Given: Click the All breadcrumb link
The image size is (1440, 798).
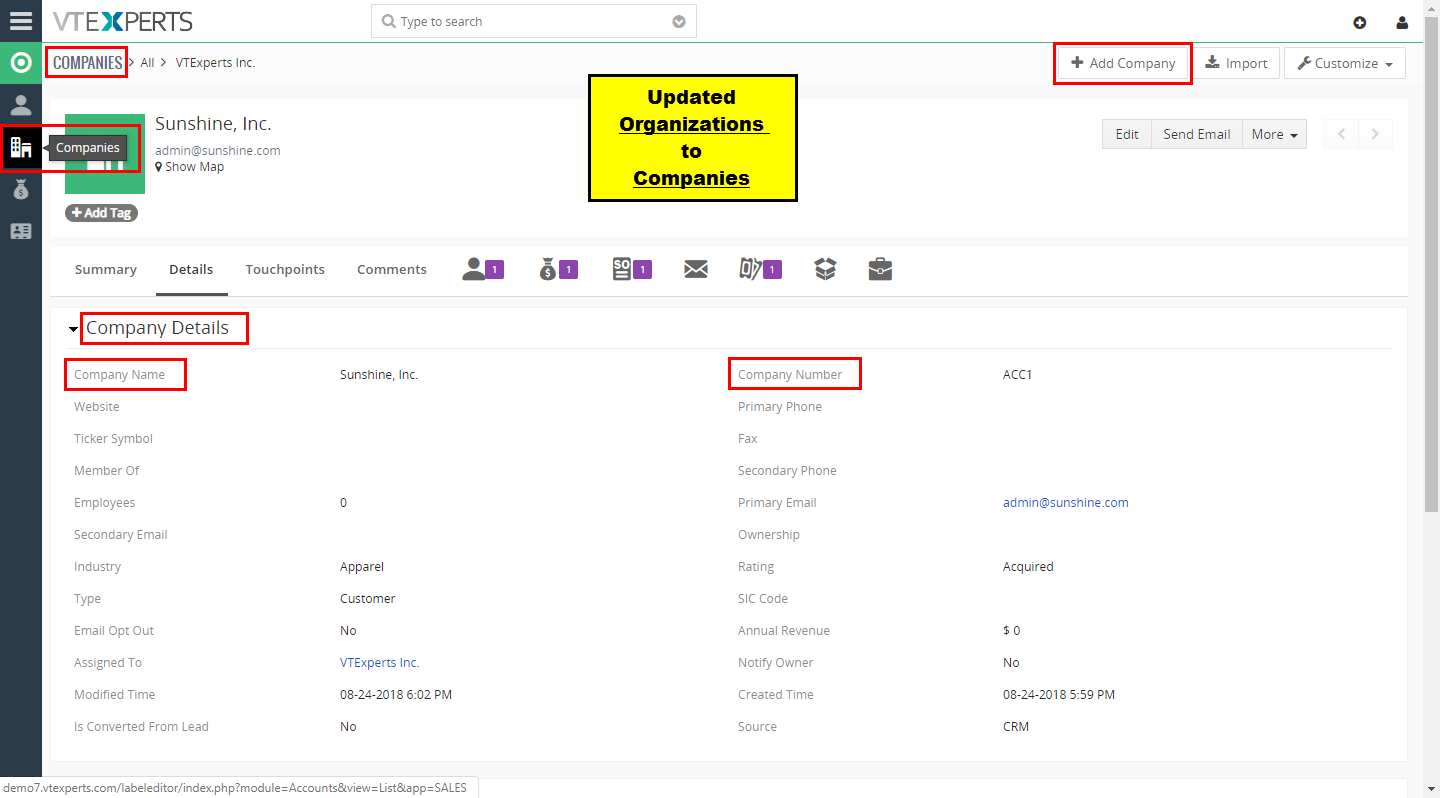Looking at the screenshot, I should (x=147, y=63).
